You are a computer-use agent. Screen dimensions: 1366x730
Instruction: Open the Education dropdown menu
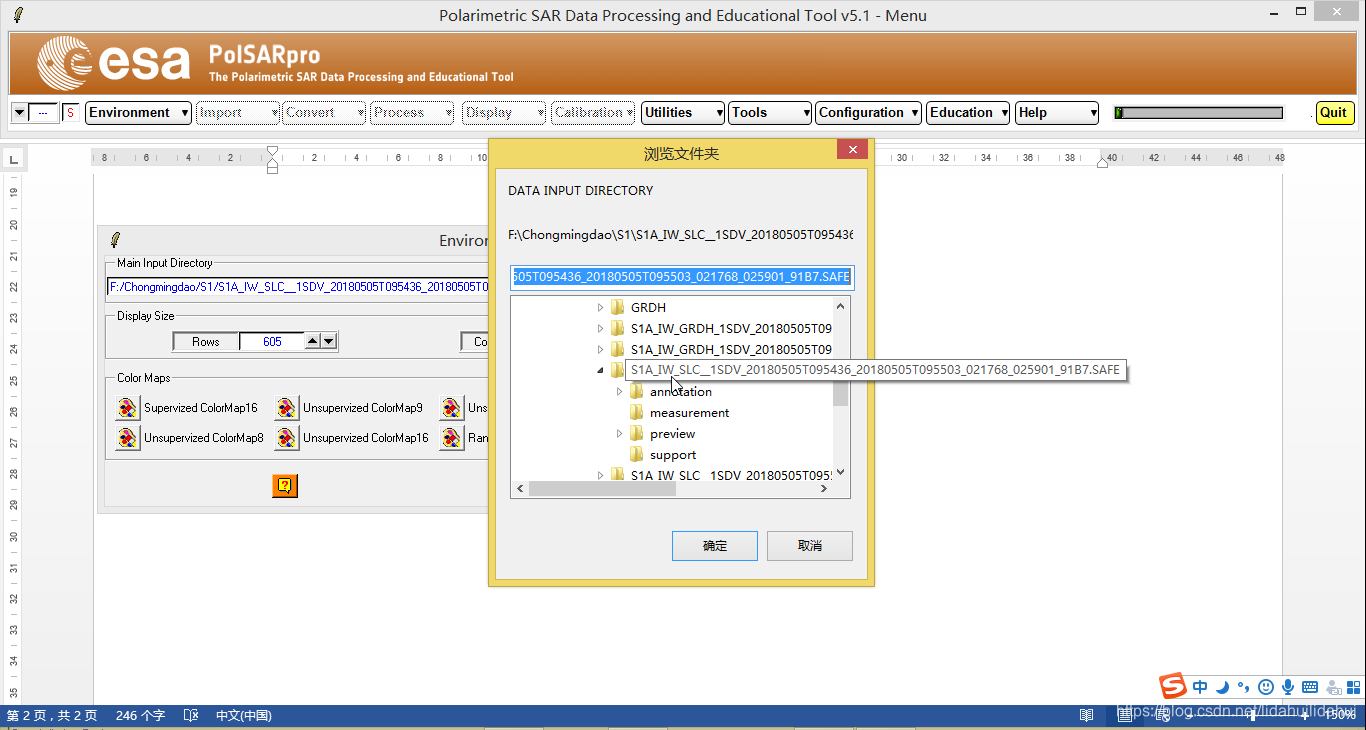968,113
